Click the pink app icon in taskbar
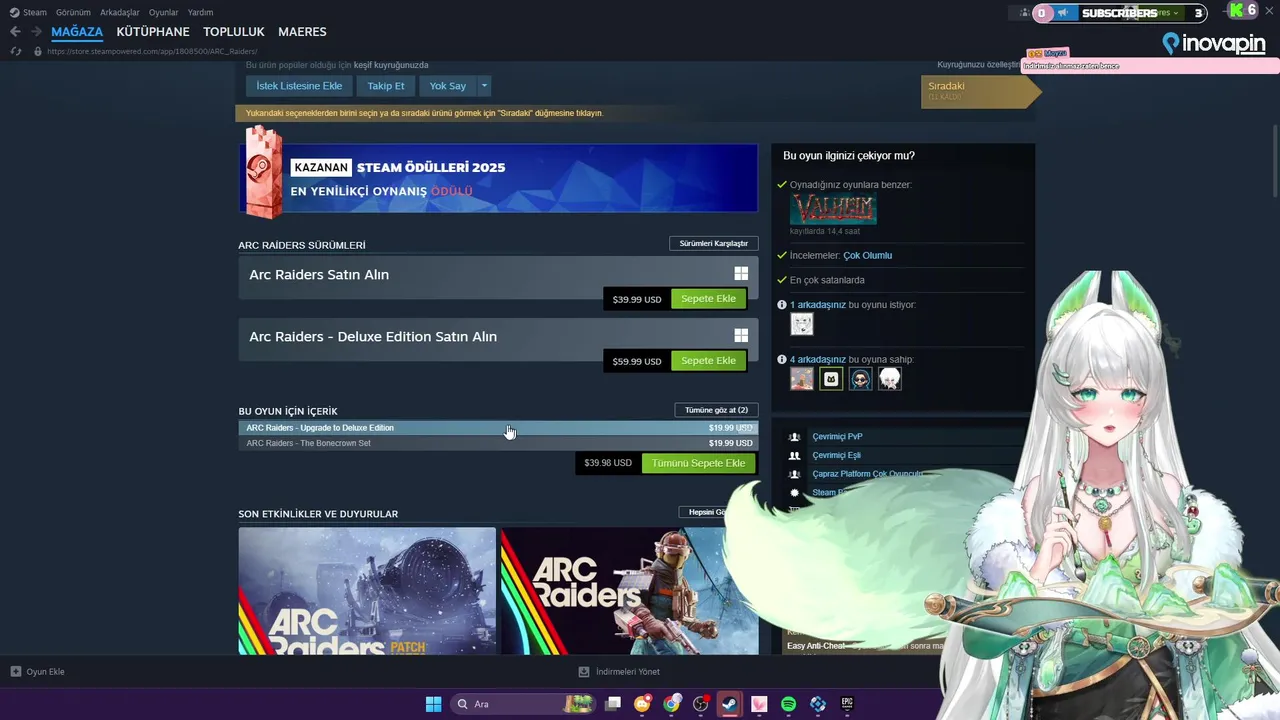This screenshot has width=1280, height=720. [x=759, y=704]
